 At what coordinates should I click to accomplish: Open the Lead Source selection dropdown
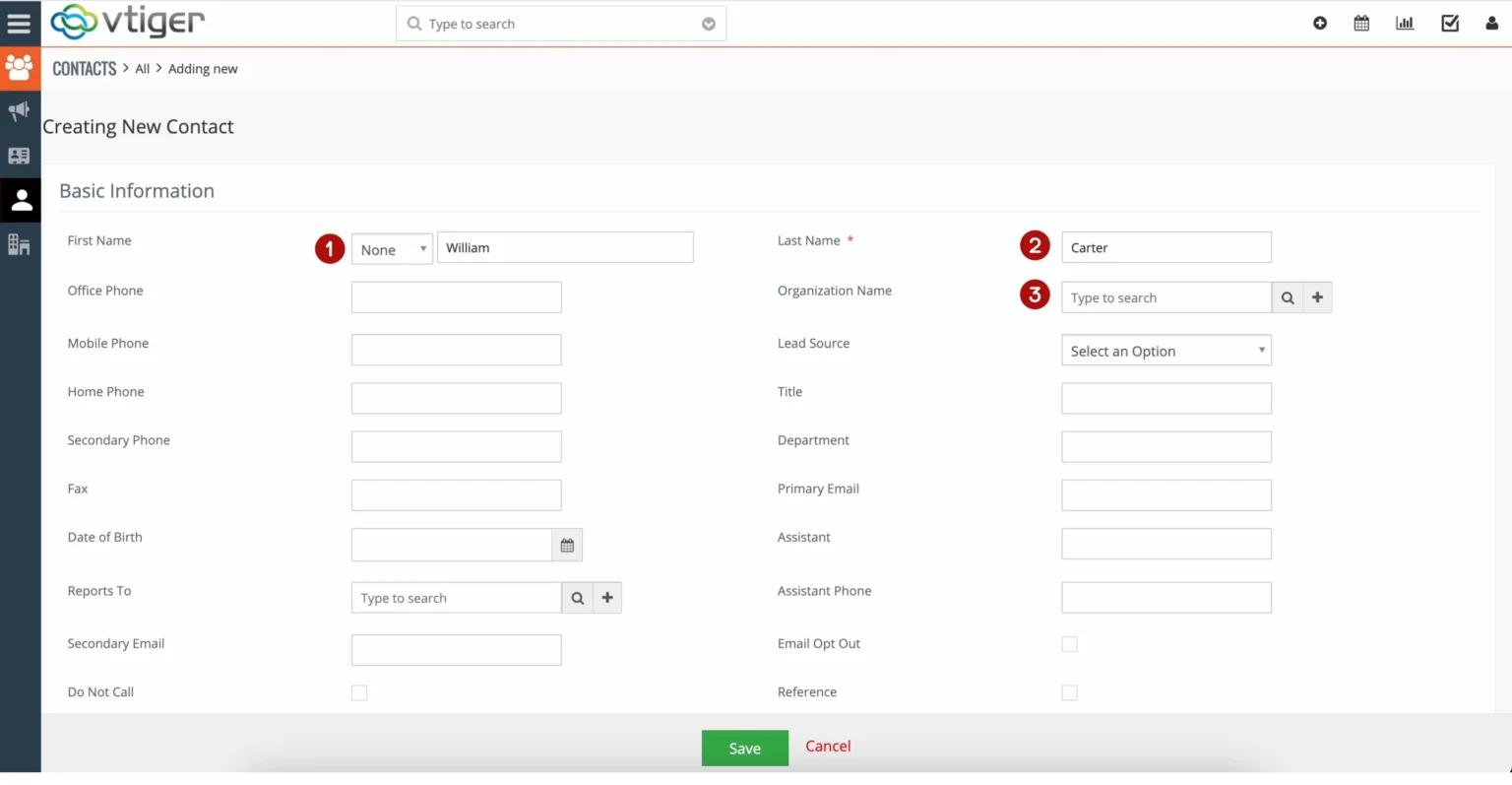point(1165,350)
